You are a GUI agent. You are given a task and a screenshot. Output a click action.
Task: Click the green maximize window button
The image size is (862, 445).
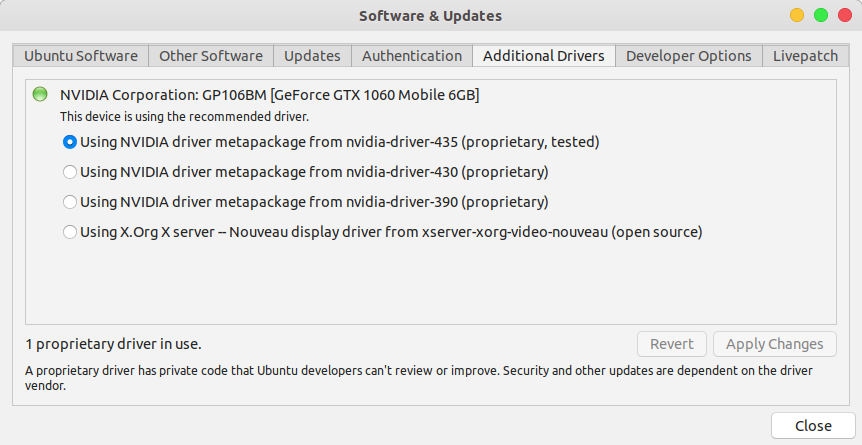pyautogui.click(x=821, y=15)
